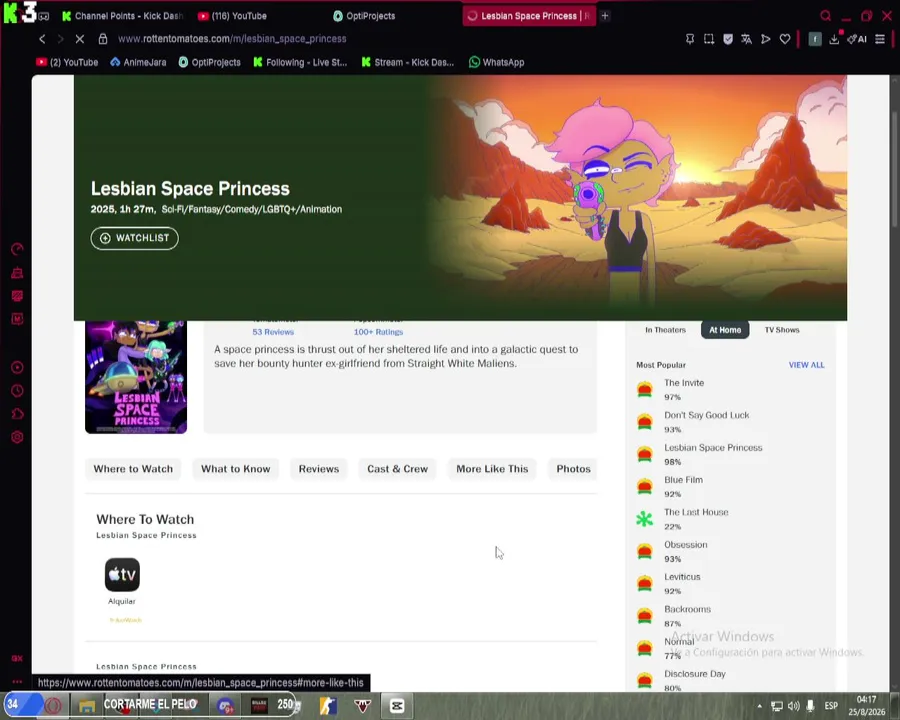Open The Invite in the popular list
The image size is (900, 720).
684,382
